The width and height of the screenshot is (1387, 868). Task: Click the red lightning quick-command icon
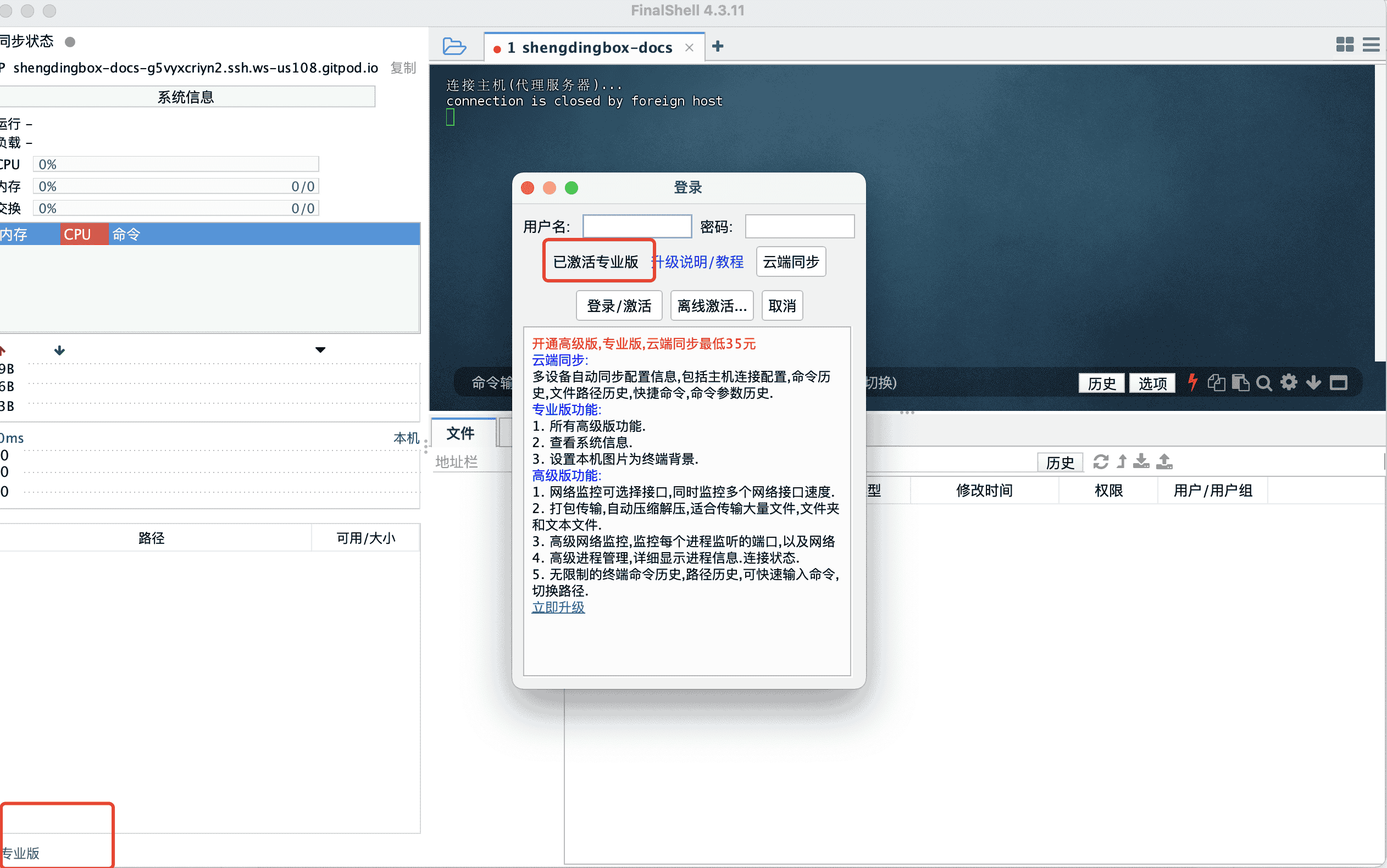tap(1192, 382)
